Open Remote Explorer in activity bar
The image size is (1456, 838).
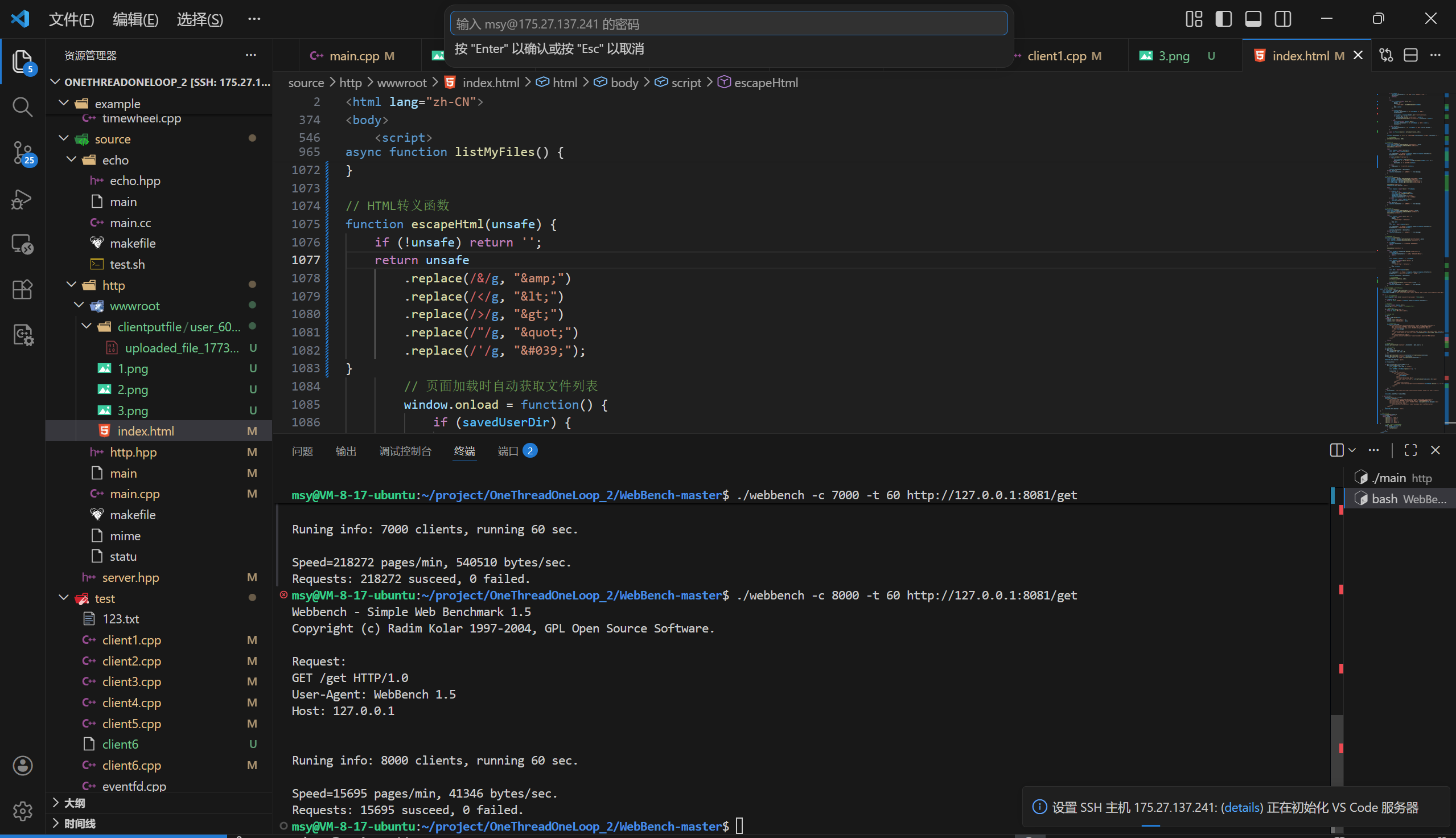click(x=22, y=244)
